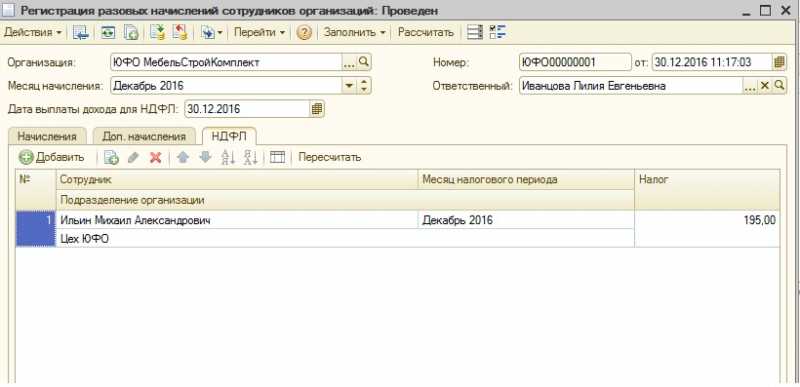Click the table columns settings icon
The image size is (800, 387).
pos(277,158)
